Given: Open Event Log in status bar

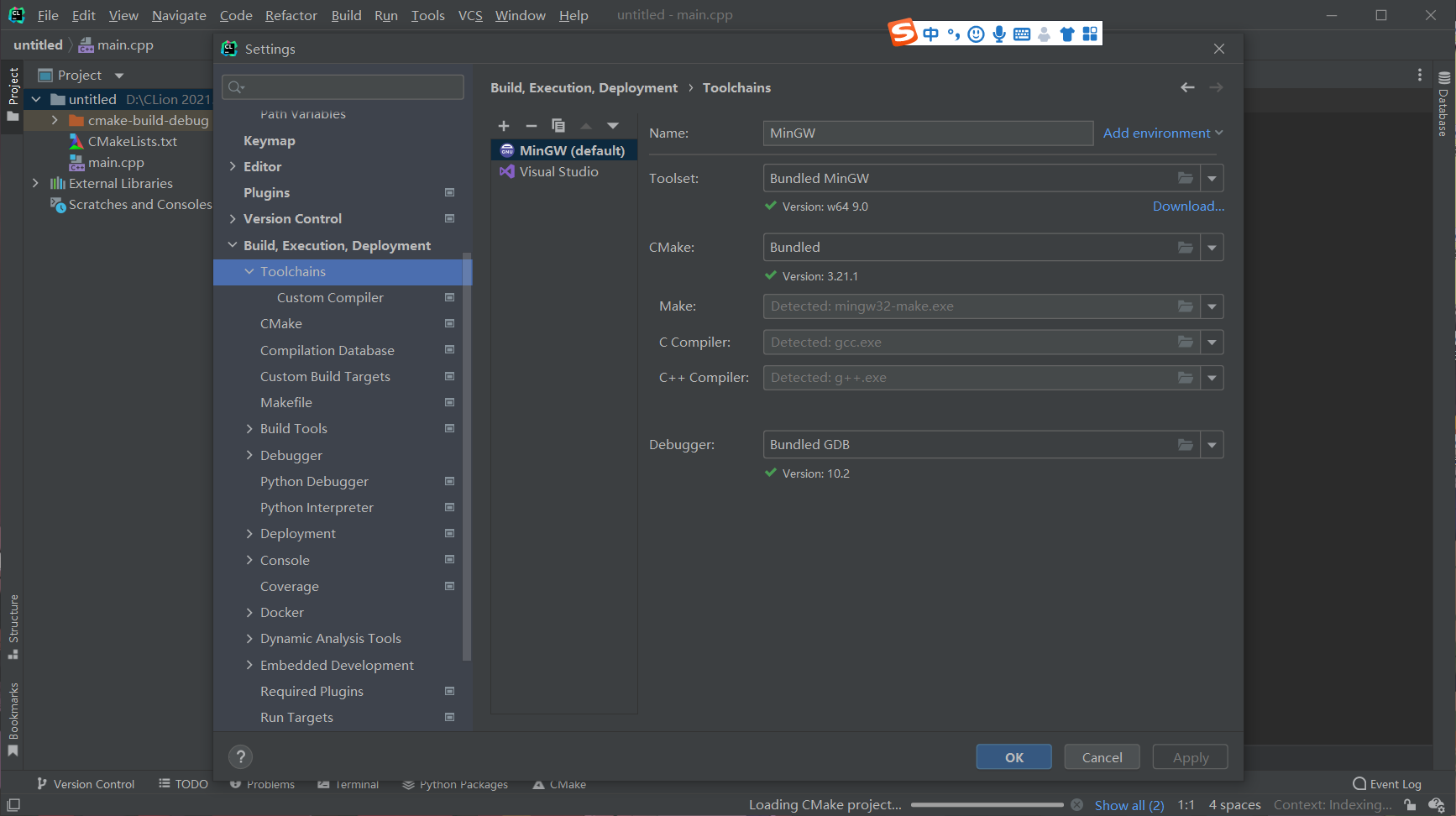Looking at the screenshot, I should tap(1387, 784).
